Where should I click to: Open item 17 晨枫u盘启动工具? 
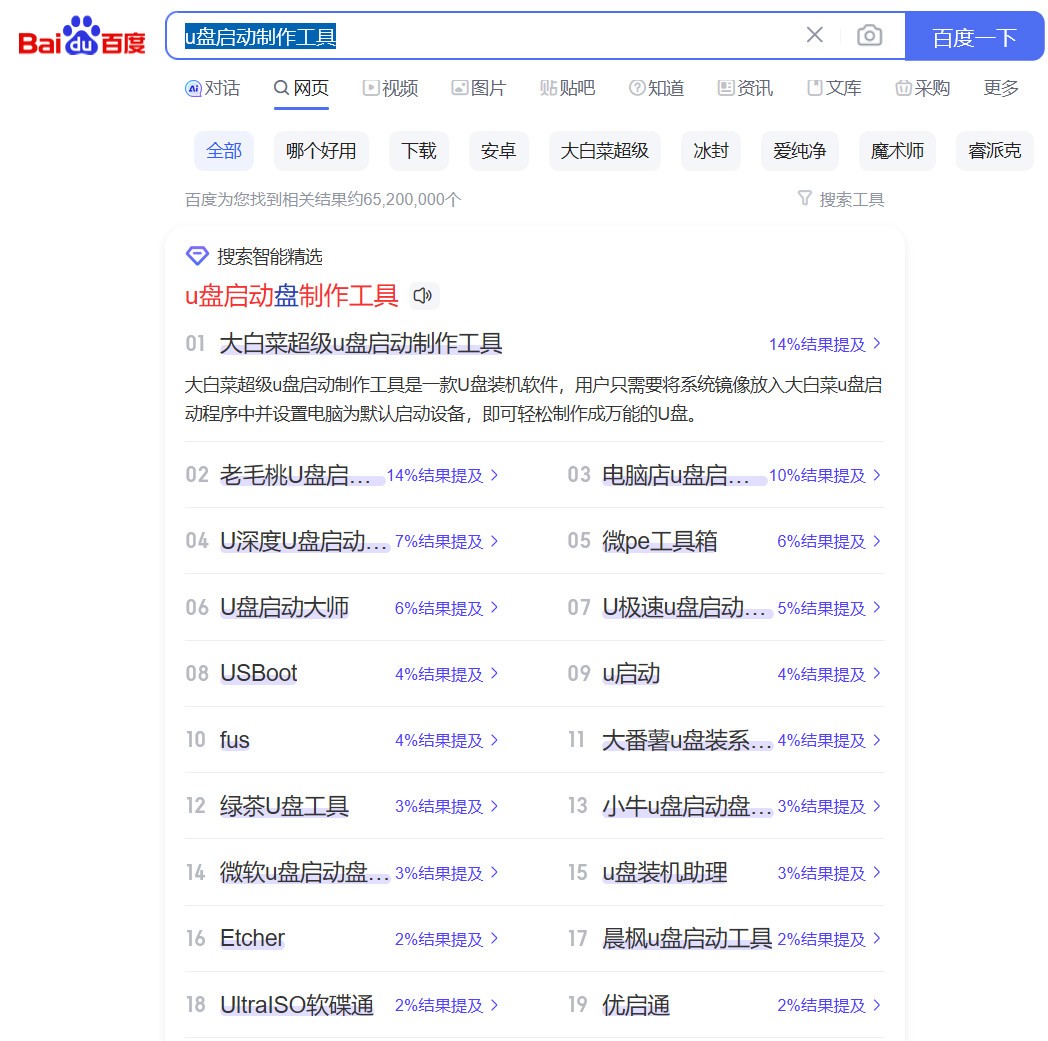point(687,939)
